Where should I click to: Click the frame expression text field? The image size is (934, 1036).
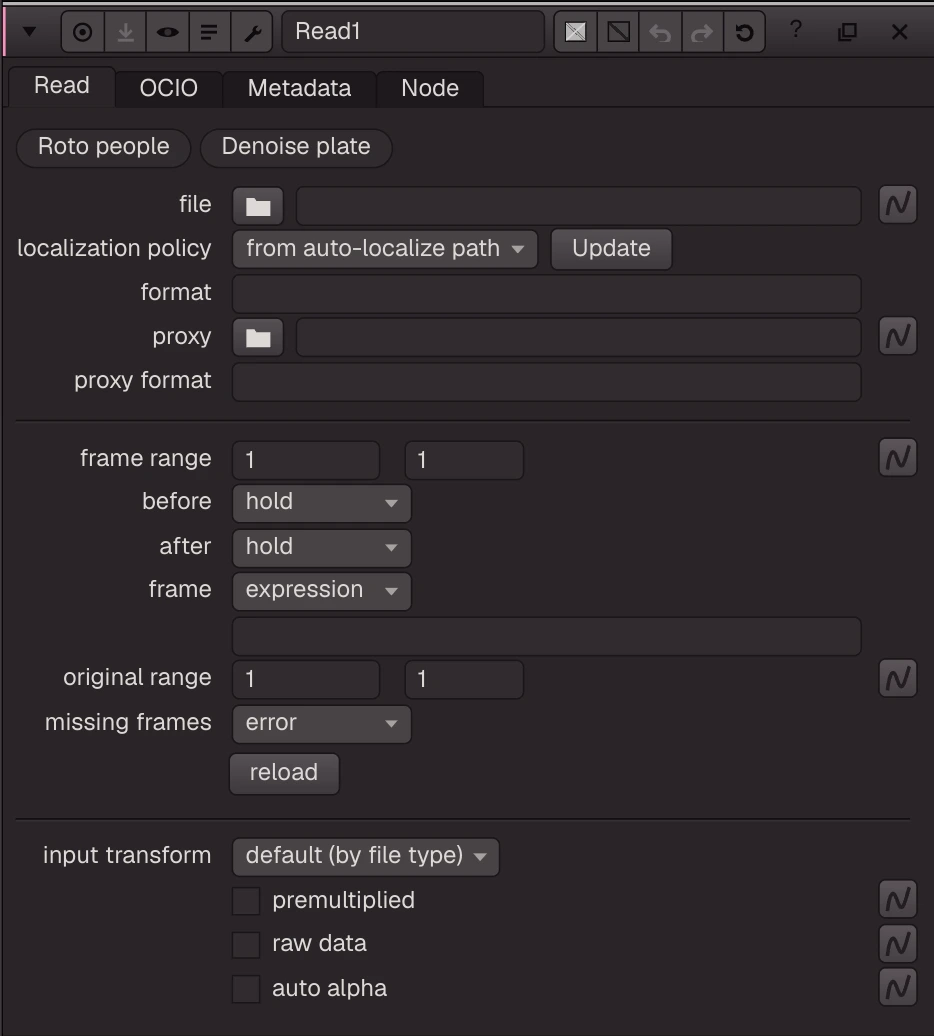[x=547, y=636]
